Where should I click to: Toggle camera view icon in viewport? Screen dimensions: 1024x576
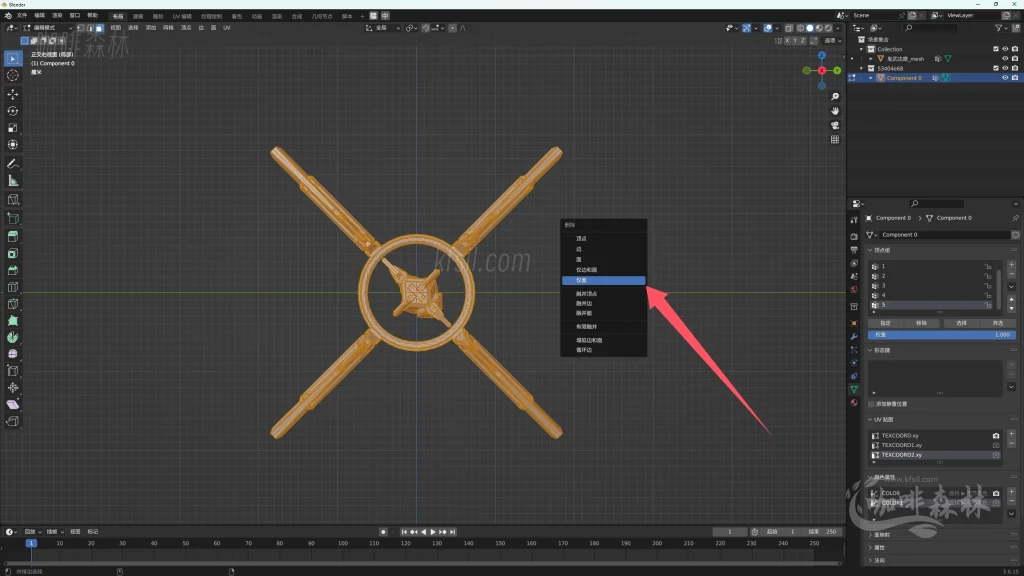coord(835,125)
